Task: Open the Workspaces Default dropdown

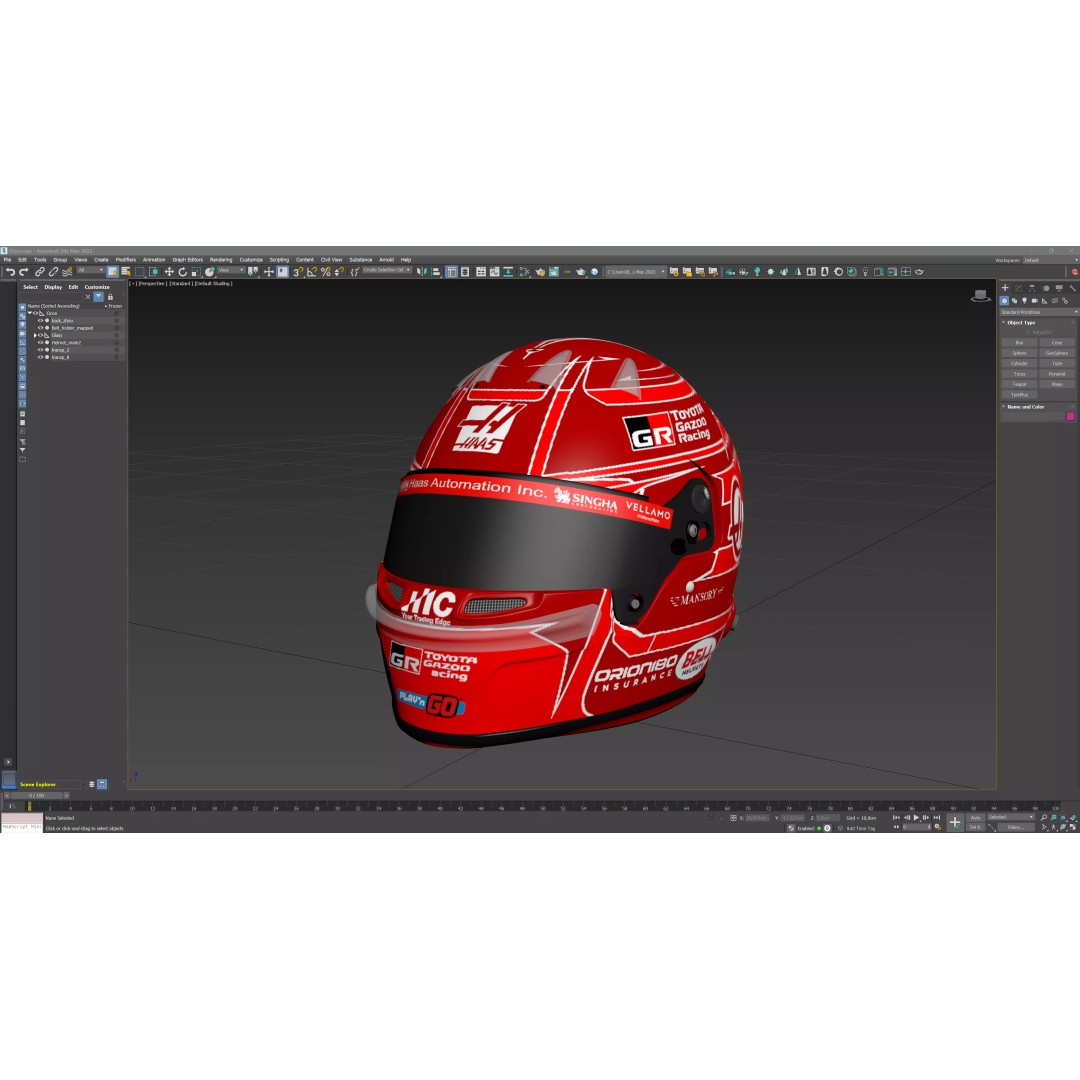Action: tap(1050, 260)
